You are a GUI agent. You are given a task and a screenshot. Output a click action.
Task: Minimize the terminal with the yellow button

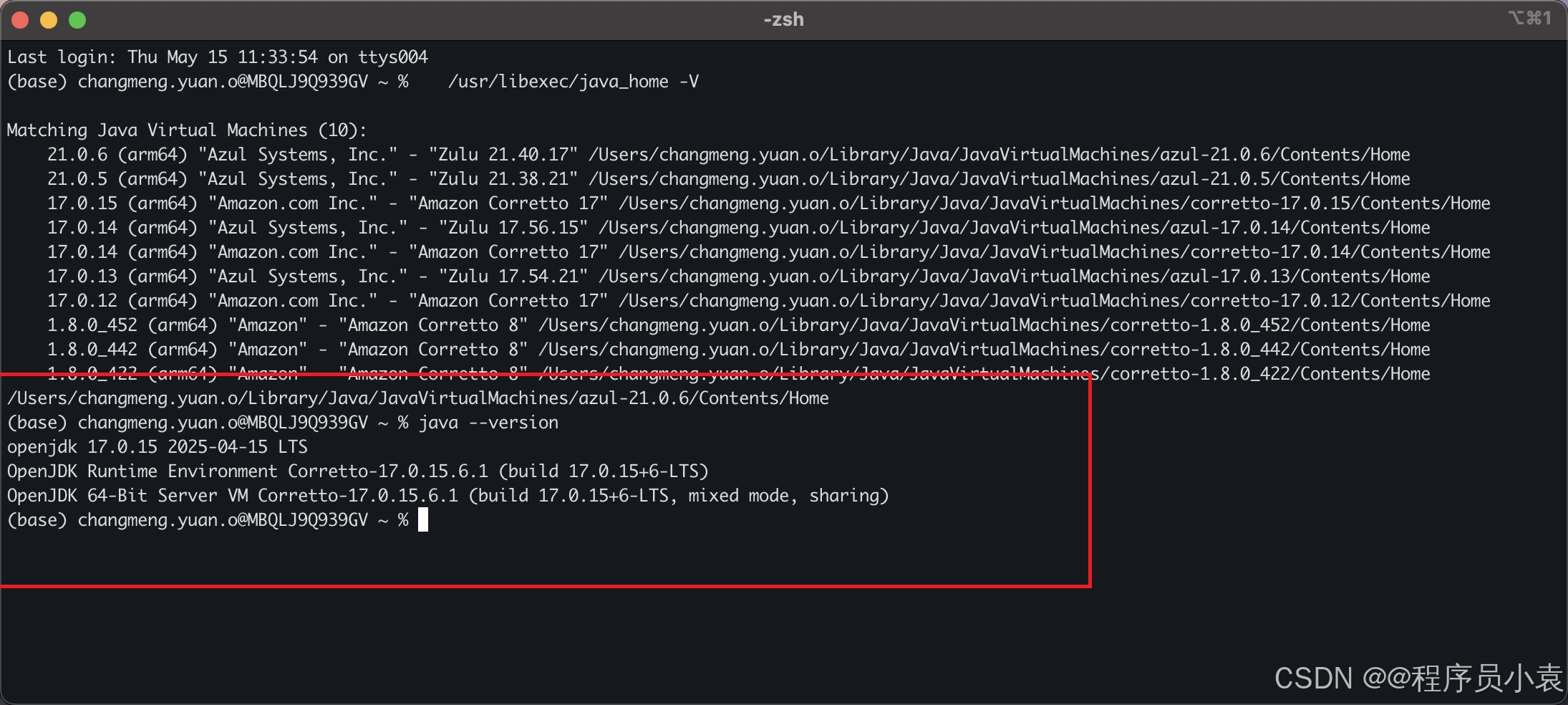coord(49,20)
